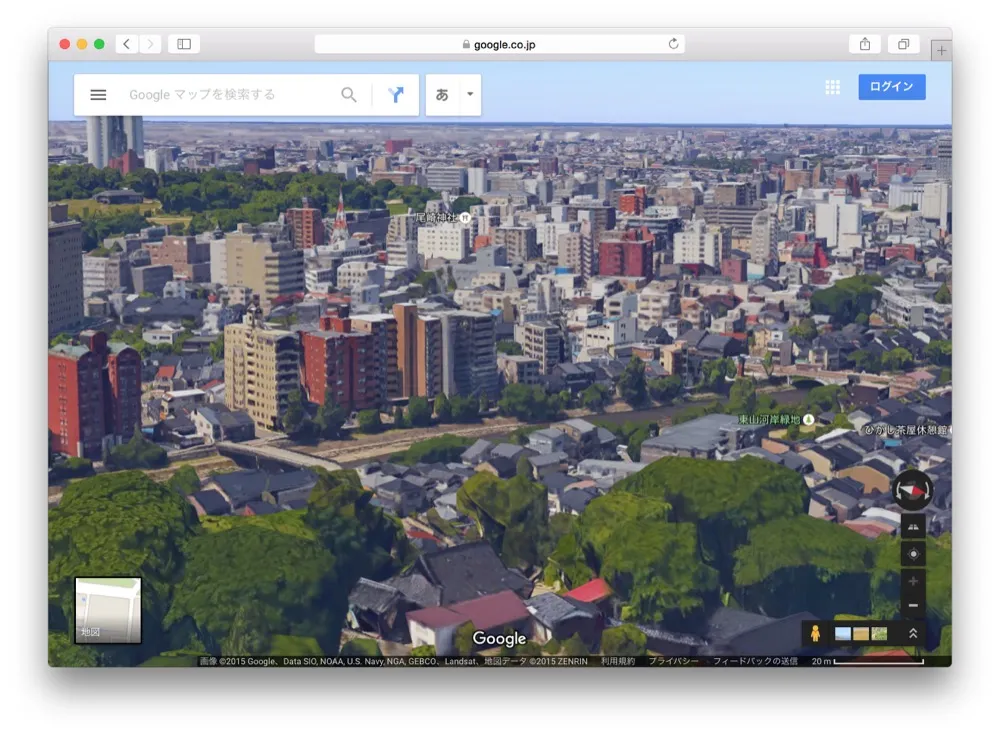Switch back to map view via 地図 thumbnail
1000x736 pixels.
(106, 609)
